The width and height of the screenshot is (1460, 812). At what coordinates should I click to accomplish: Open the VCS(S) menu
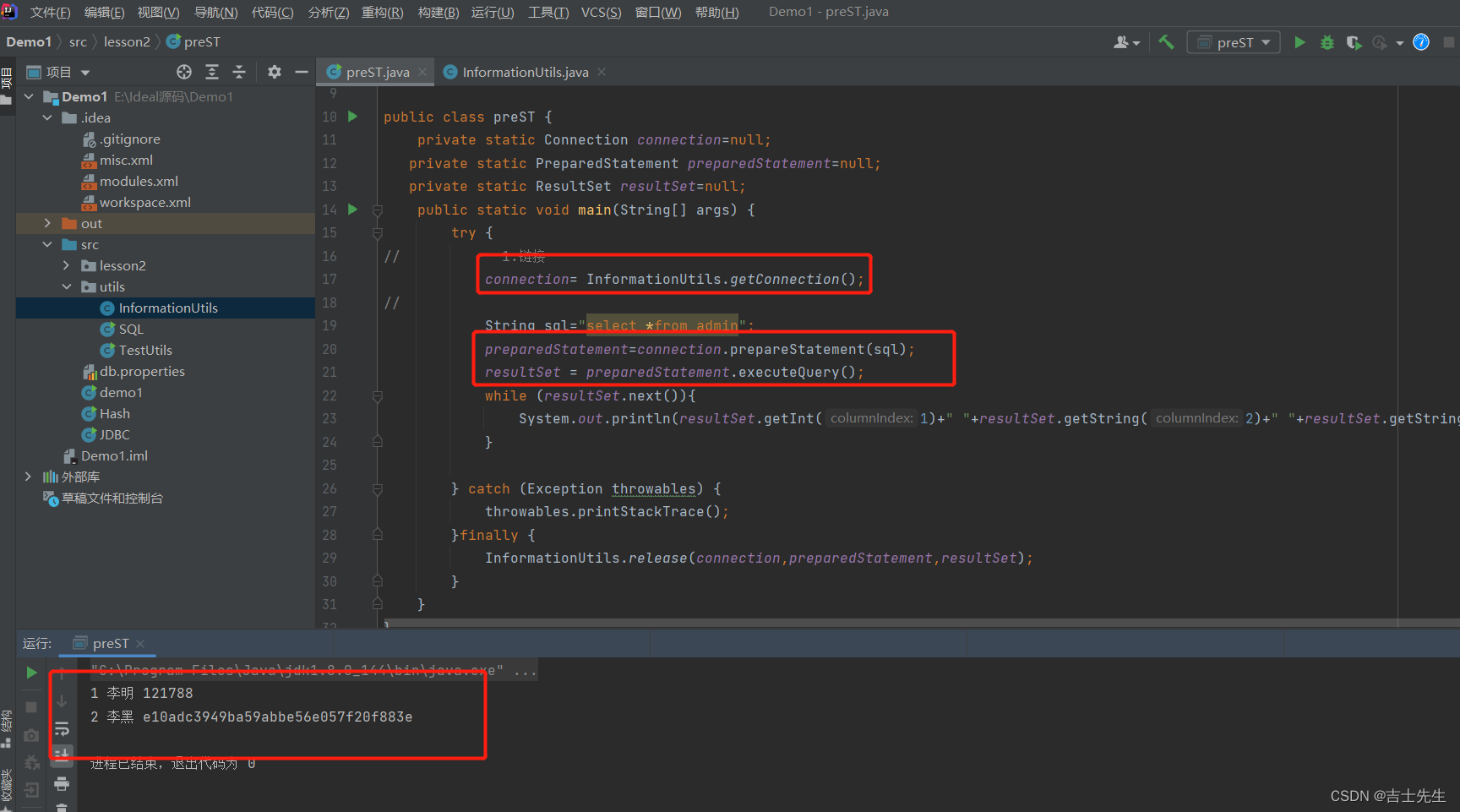[x=601, y=12]
